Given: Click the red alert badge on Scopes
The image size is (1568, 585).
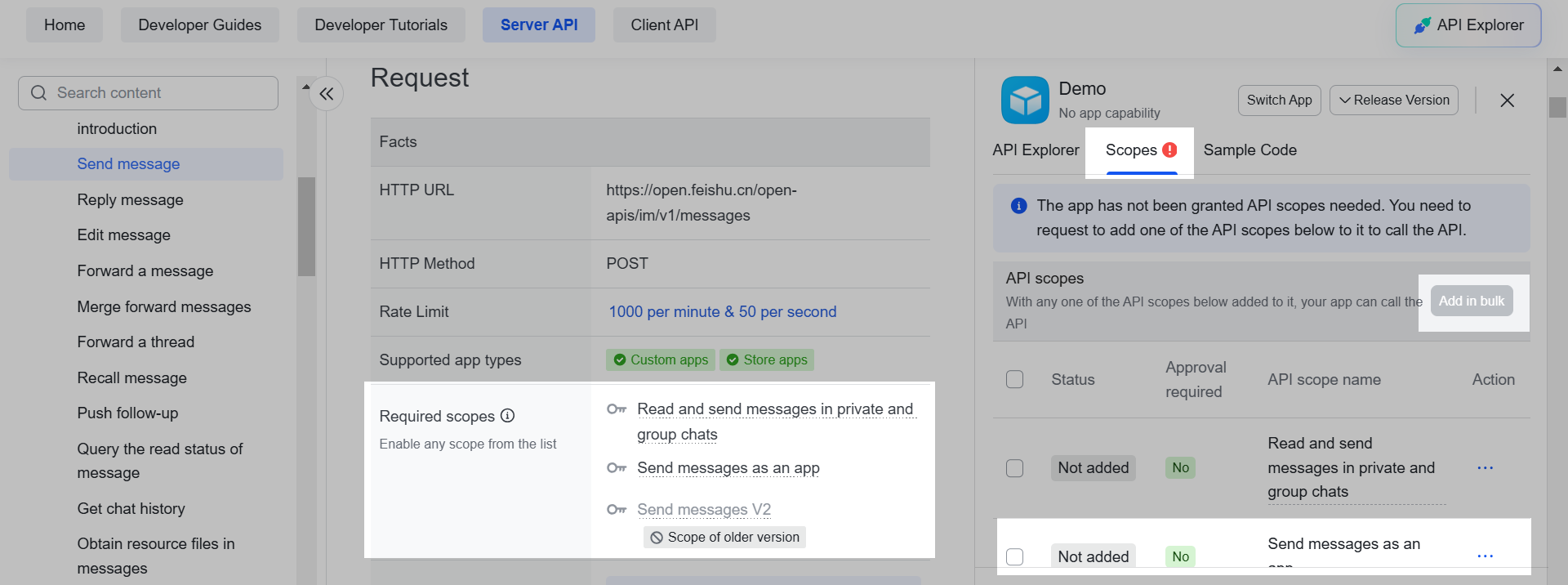Looking at the screenshot, I should point(1170,150).
